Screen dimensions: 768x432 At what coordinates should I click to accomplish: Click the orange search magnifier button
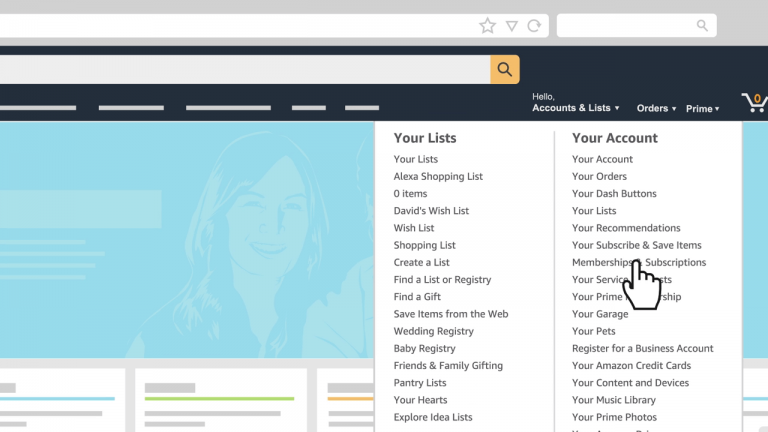(504, 70)
